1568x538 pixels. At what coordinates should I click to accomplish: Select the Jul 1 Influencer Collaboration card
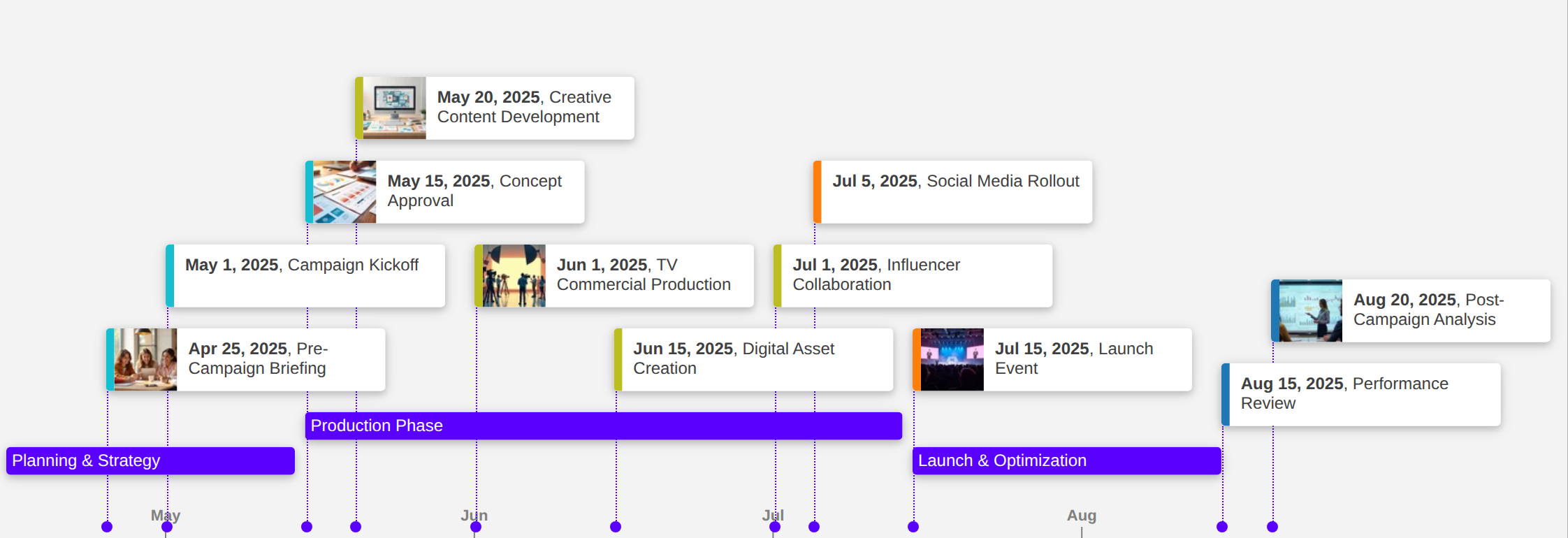(913, 275)
